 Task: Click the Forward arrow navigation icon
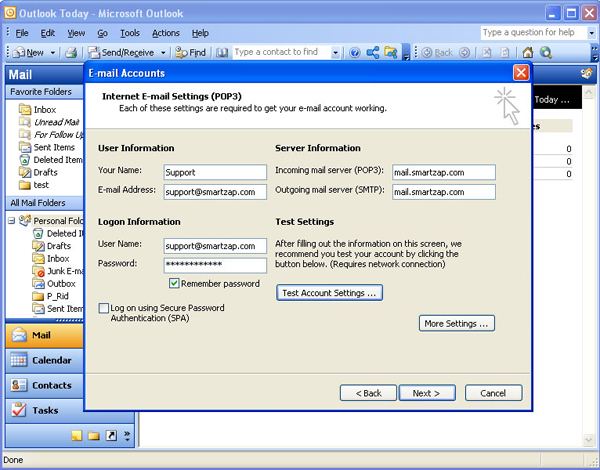pos(464,52)
